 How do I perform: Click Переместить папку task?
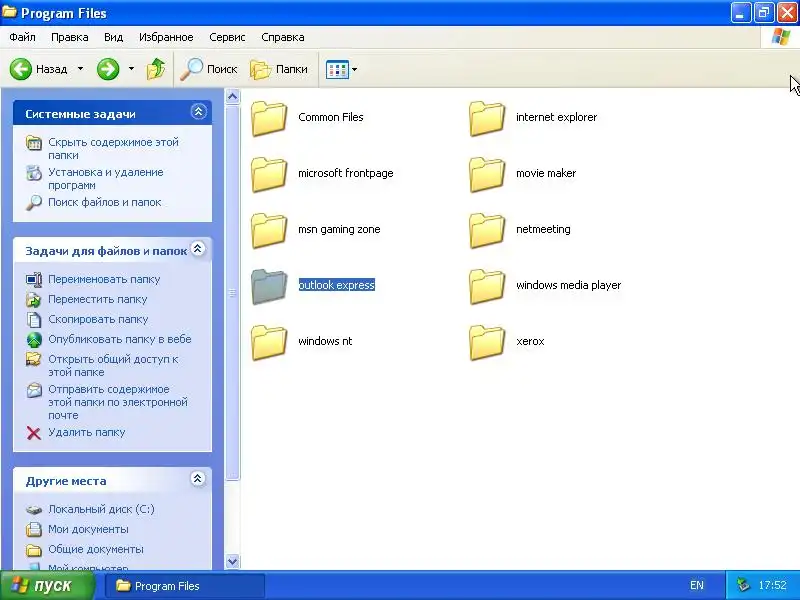pyautogui.click(x=97, y=299)
